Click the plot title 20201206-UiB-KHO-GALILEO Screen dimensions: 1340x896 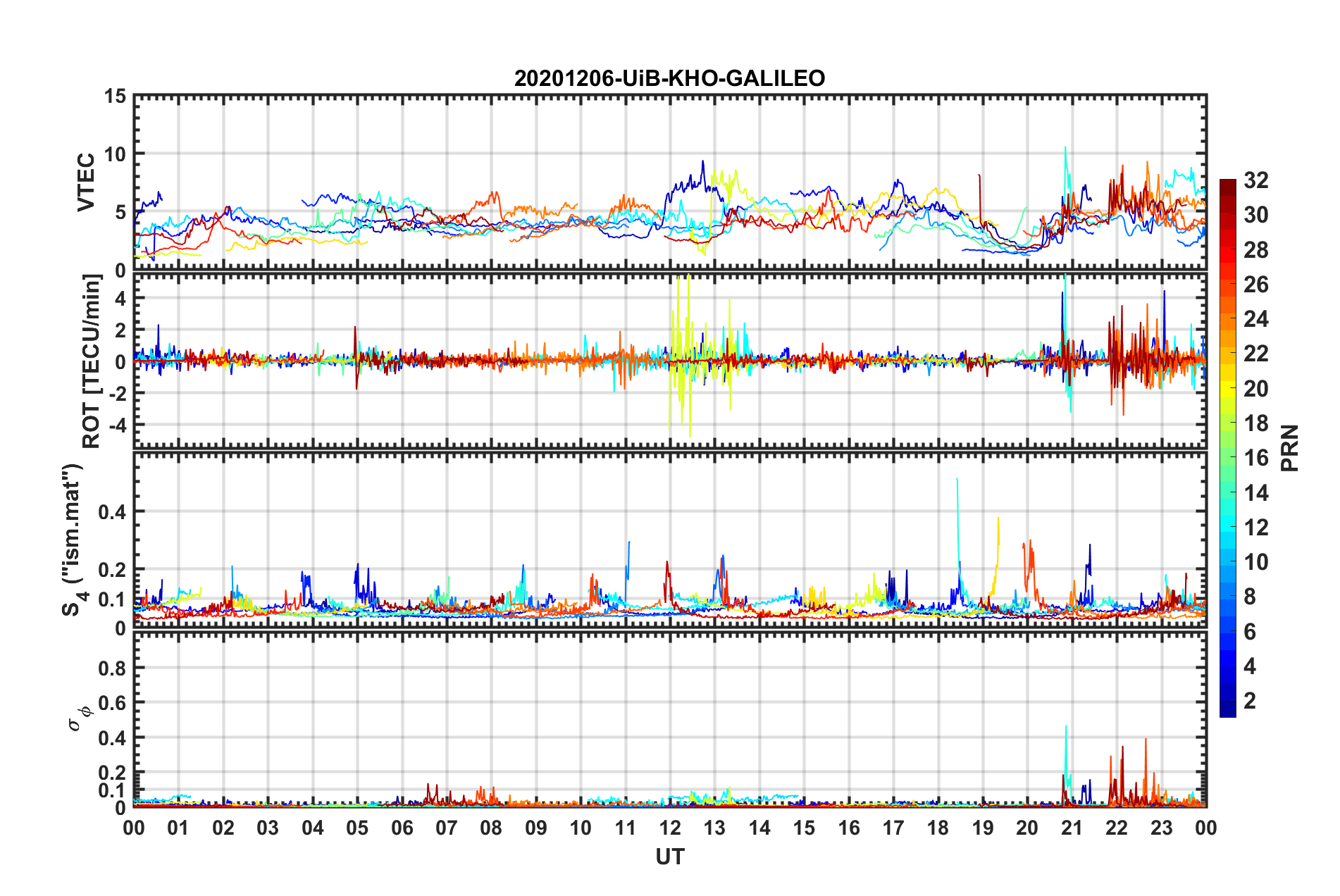coord(669,78)
